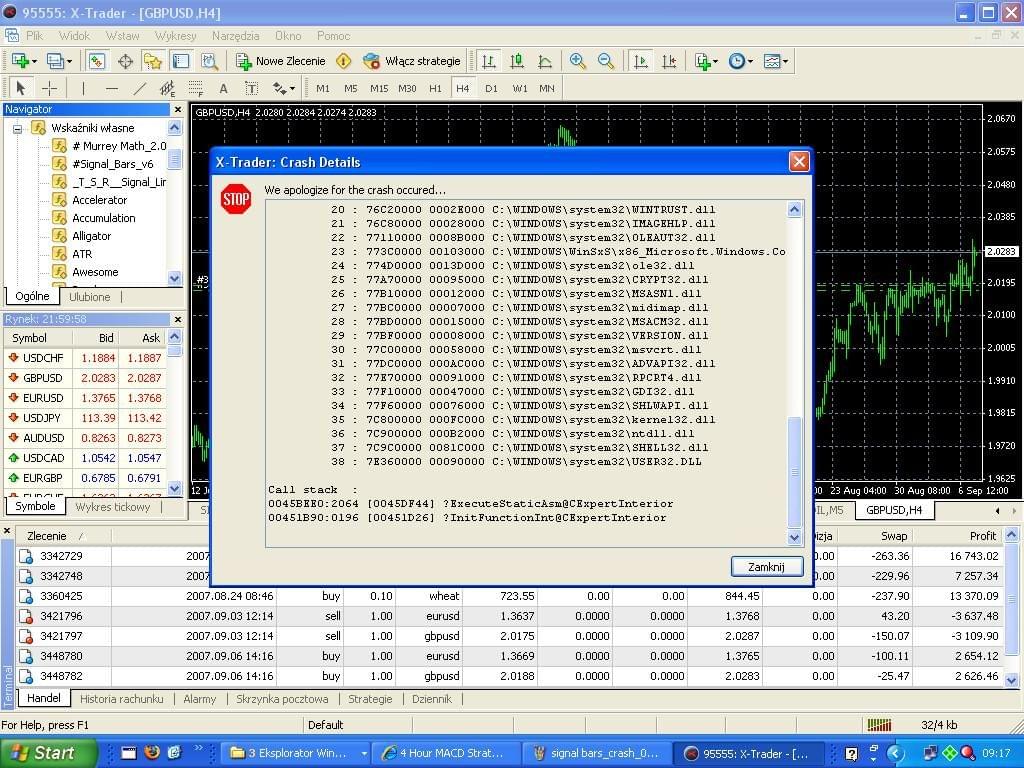Open the Indicators list dropdown arrow

pos(716,62)
